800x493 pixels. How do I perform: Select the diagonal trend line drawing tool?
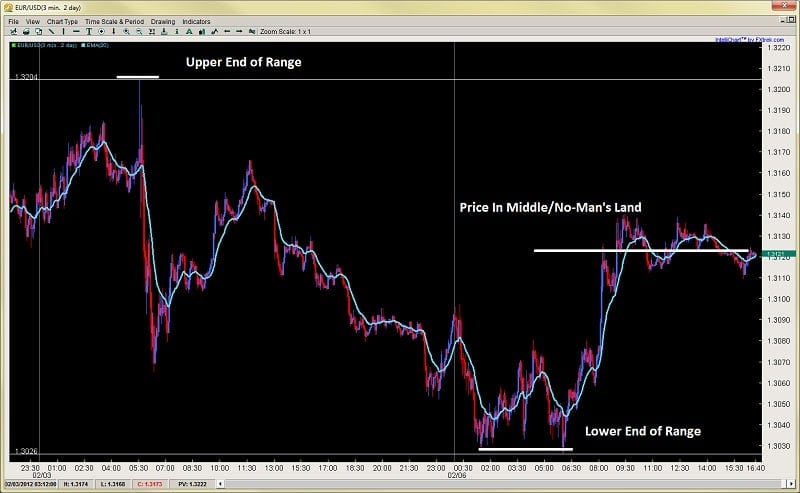tap(52, 32)
